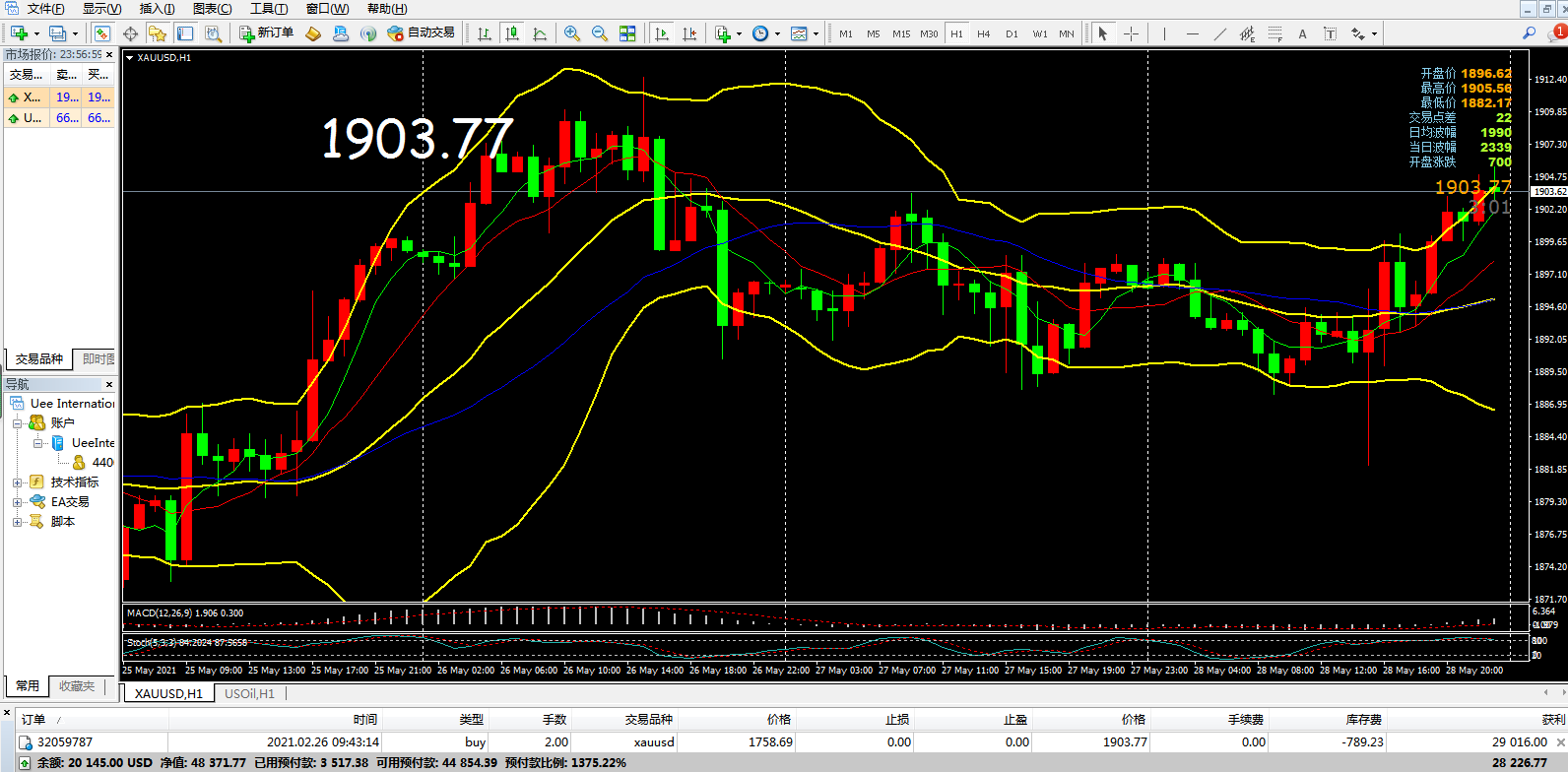Draw a horizontal line tool
Viewport: 1568px width, 772px height.
point(1193,33)
